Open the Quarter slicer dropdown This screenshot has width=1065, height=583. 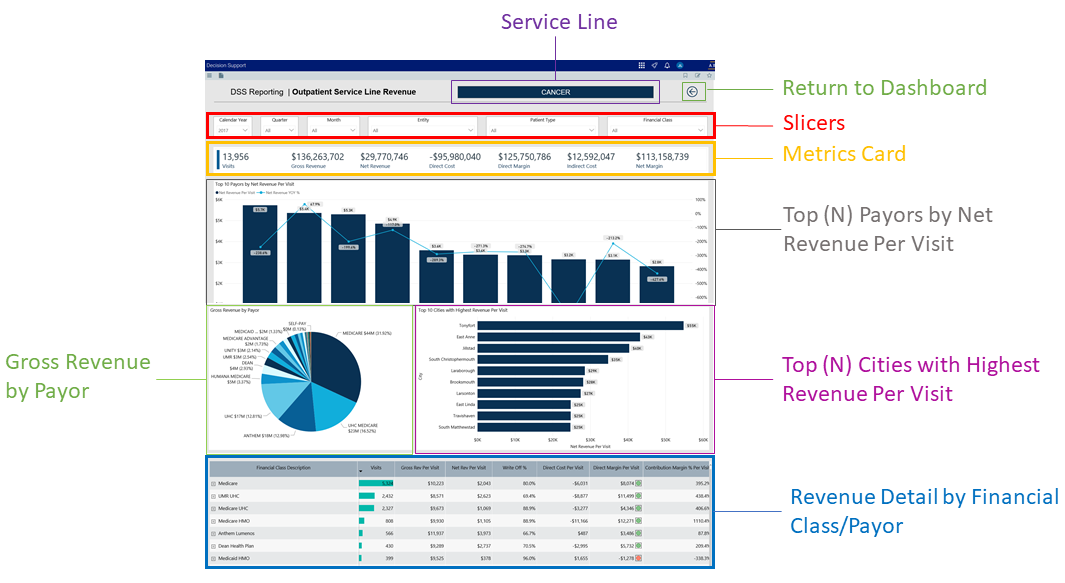coord(290,130)
